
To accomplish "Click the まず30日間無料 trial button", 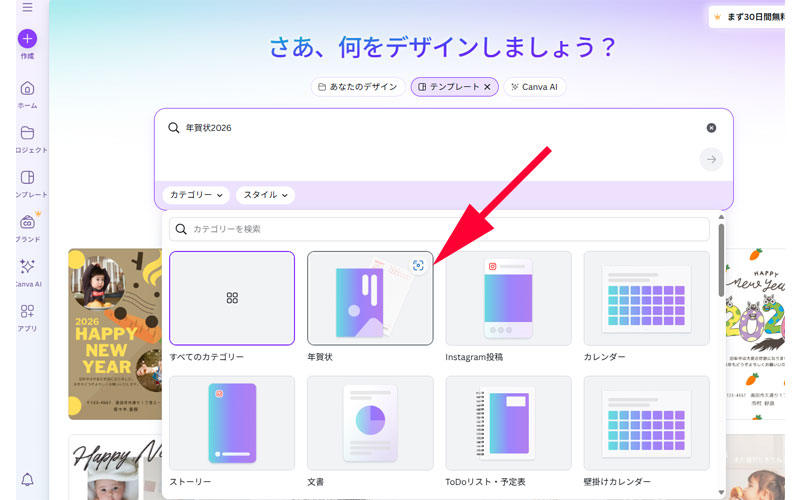I will click(747, 17).
